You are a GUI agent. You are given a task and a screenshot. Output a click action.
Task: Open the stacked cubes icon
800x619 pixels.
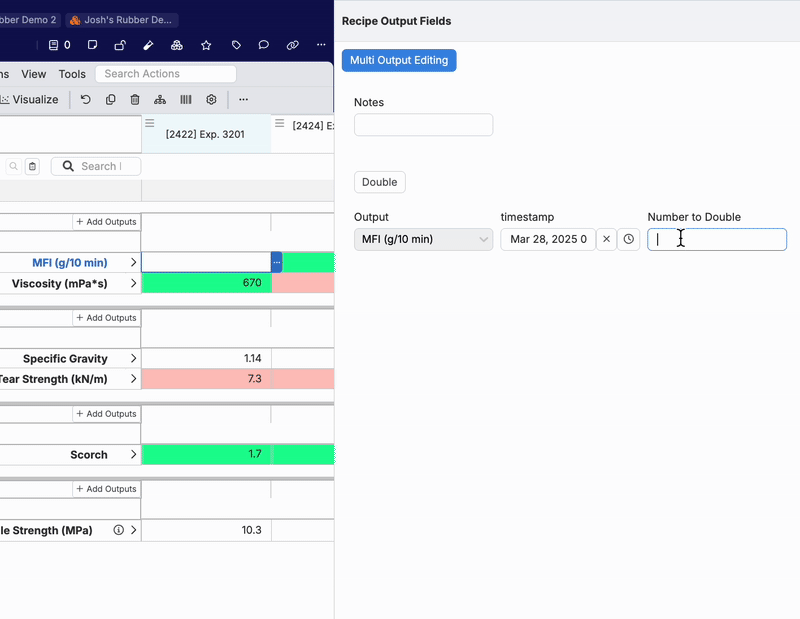click(x=177, y=45)
